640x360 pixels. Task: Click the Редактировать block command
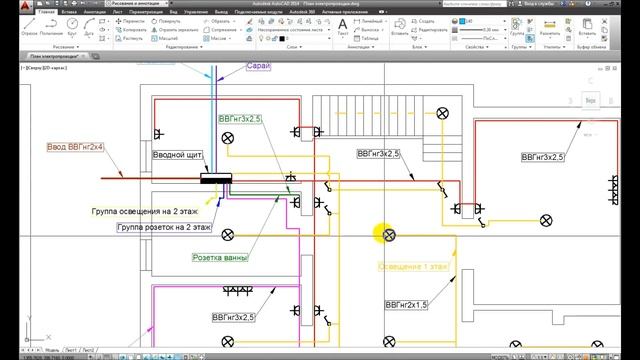coord(429,30)
